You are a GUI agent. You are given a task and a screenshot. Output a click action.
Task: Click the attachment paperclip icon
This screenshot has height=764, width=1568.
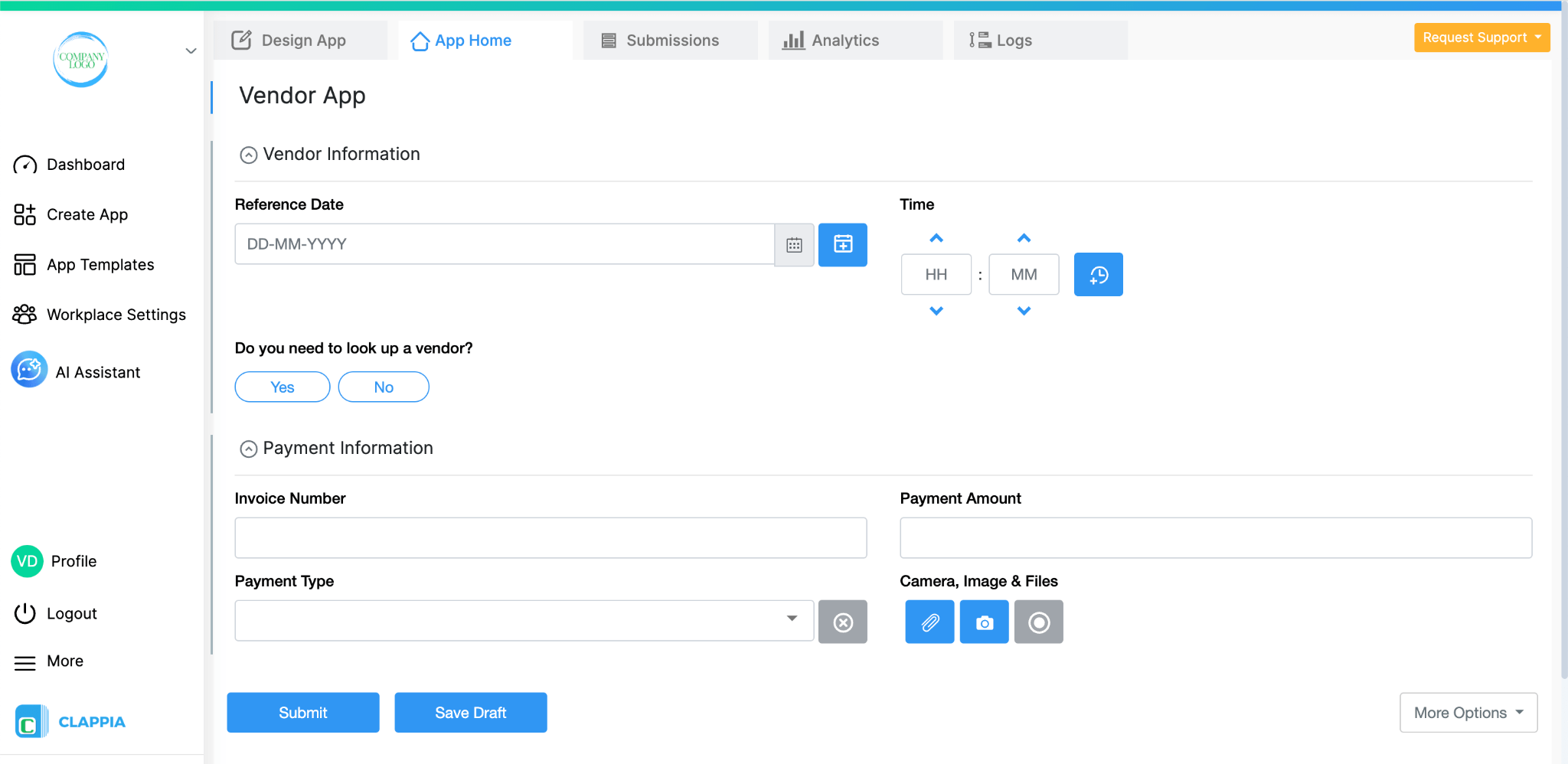pyautogui.click(x=929, y=622)
